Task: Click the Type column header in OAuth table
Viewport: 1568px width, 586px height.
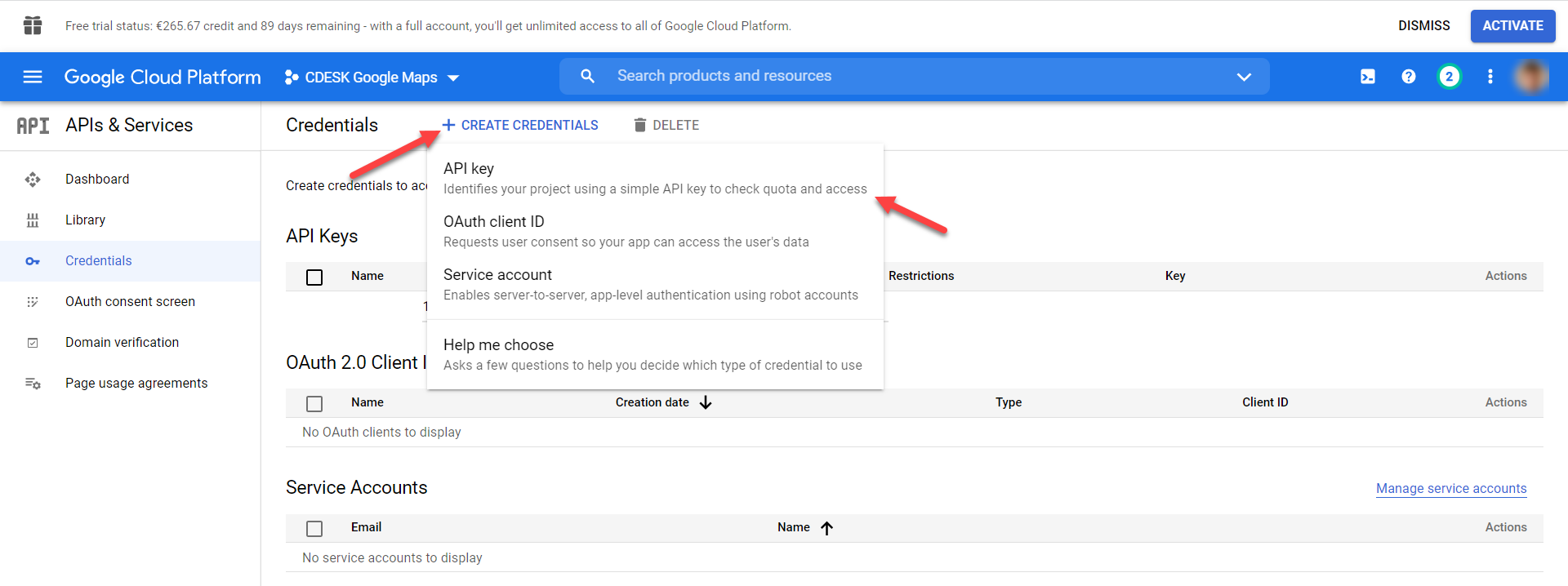Action: coord(1009,402)
